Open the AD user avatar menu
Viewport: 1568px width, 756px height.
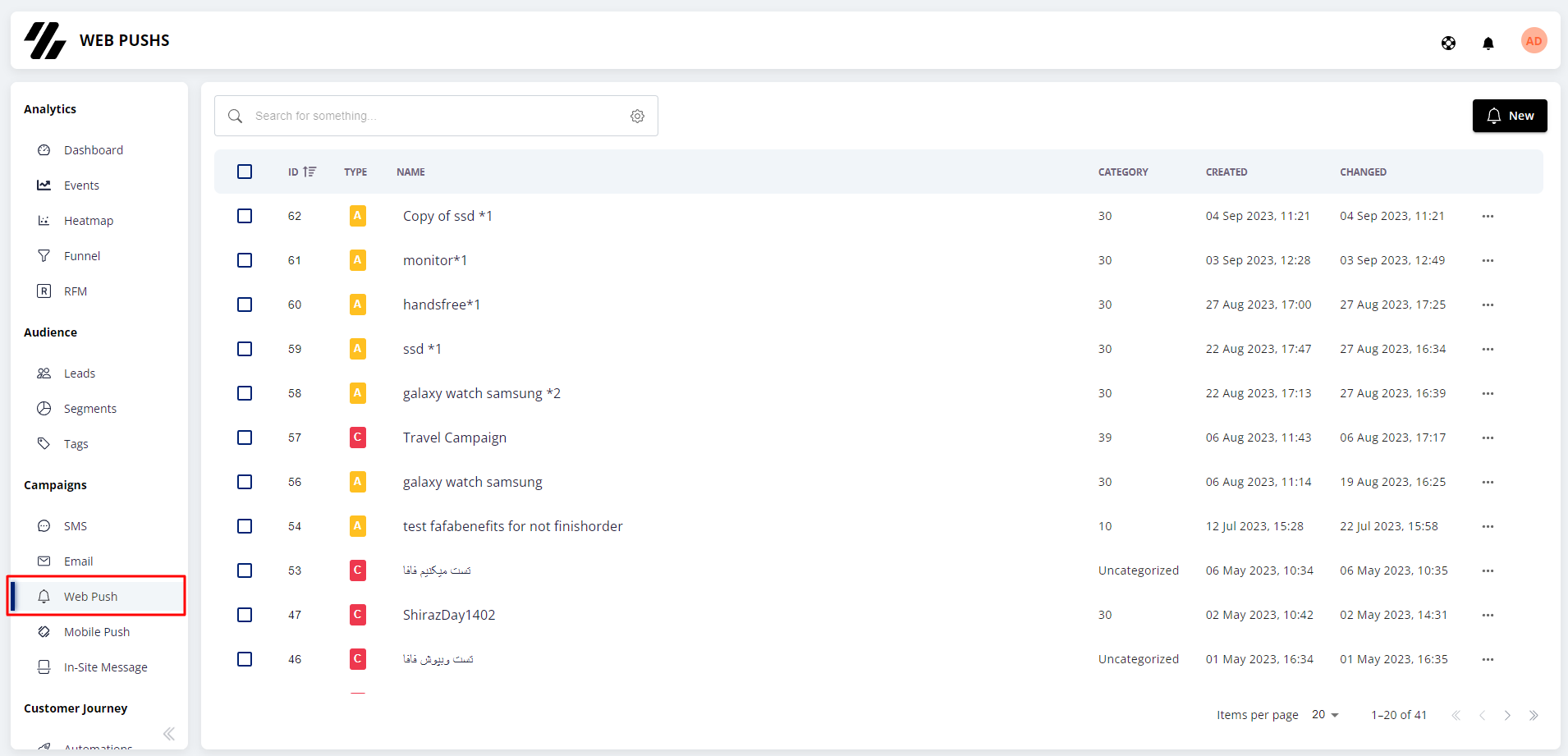pyautogui.click(x=1534, y=40)
